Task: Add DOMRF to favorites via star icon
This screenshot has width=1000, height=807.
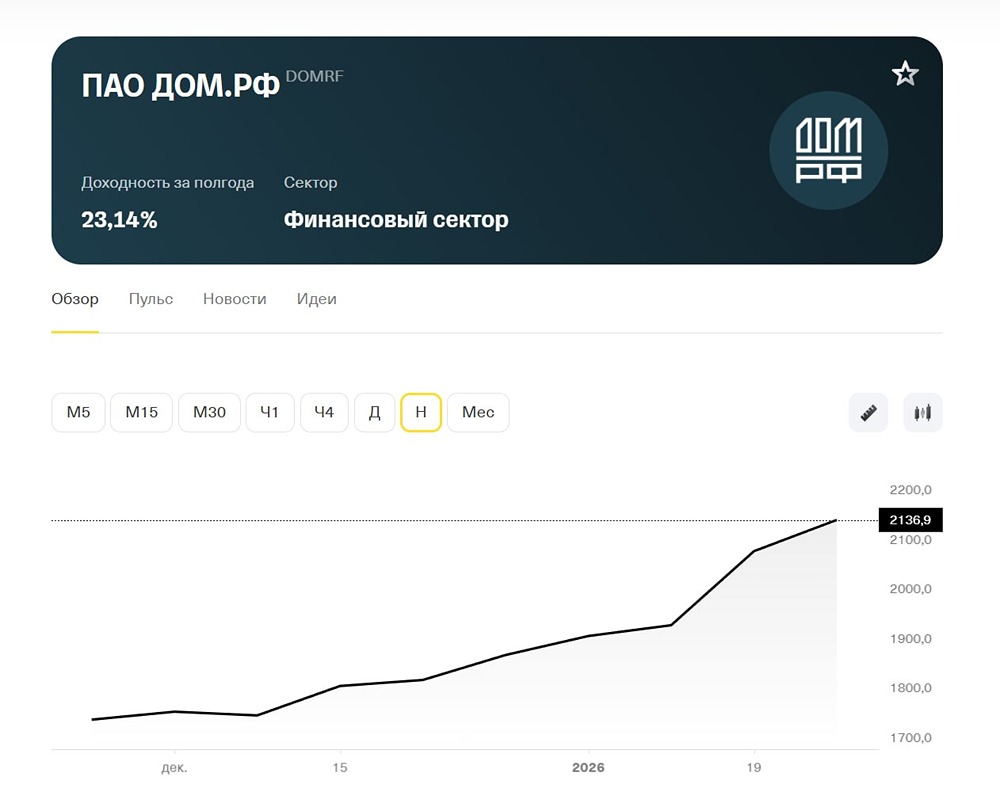Action: [x=905, y=73]
